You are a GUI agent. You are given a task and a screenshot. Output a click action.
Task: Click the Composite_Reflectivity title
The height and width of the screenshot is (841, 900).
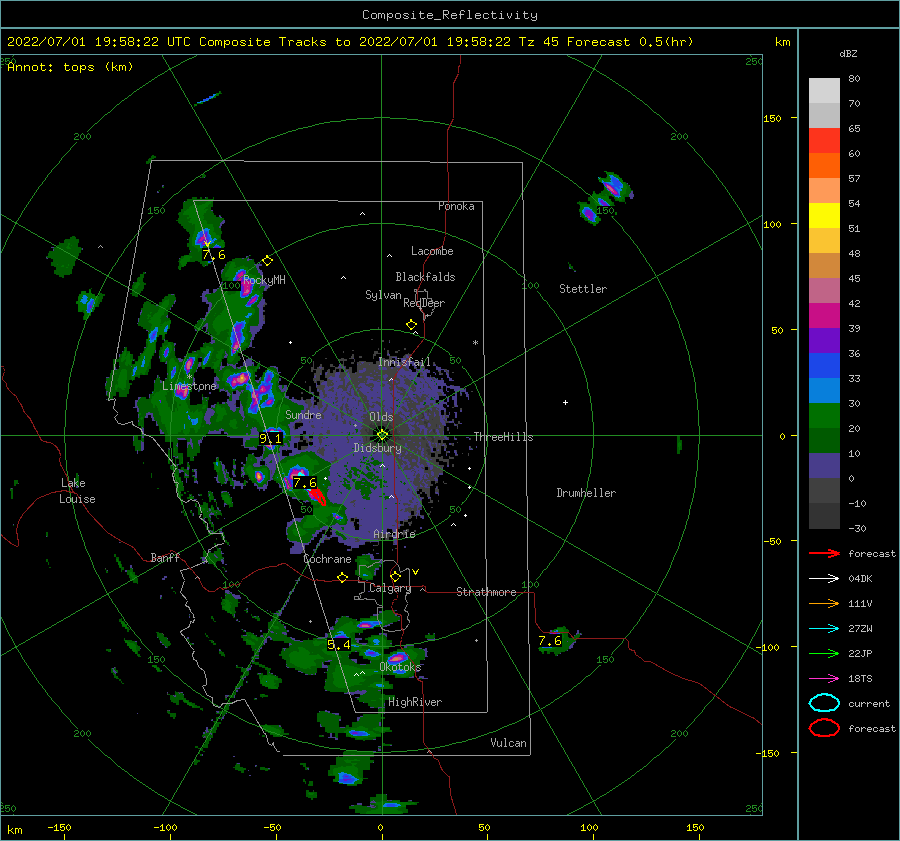(450, 15)
